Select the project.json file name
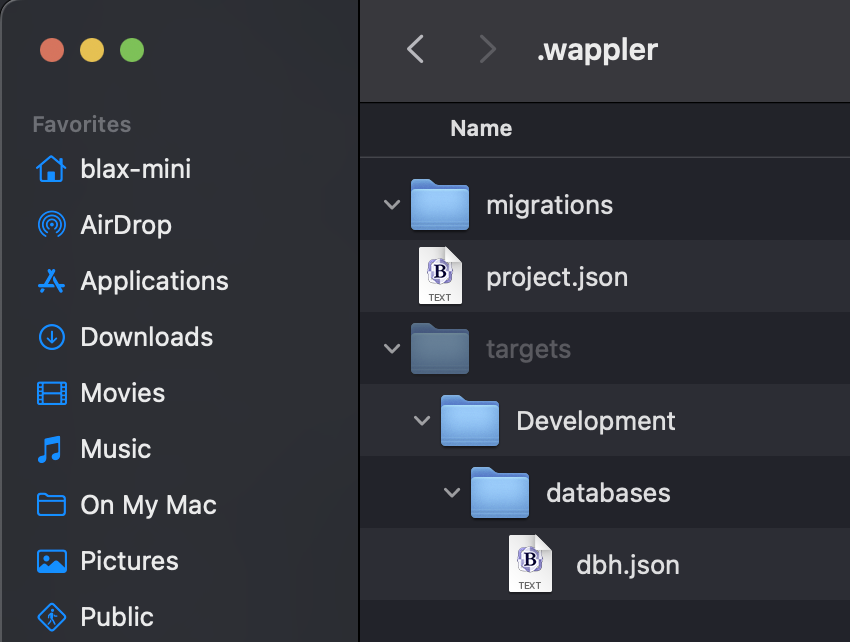This screenshot has height=642, width=850. point(557,278)
